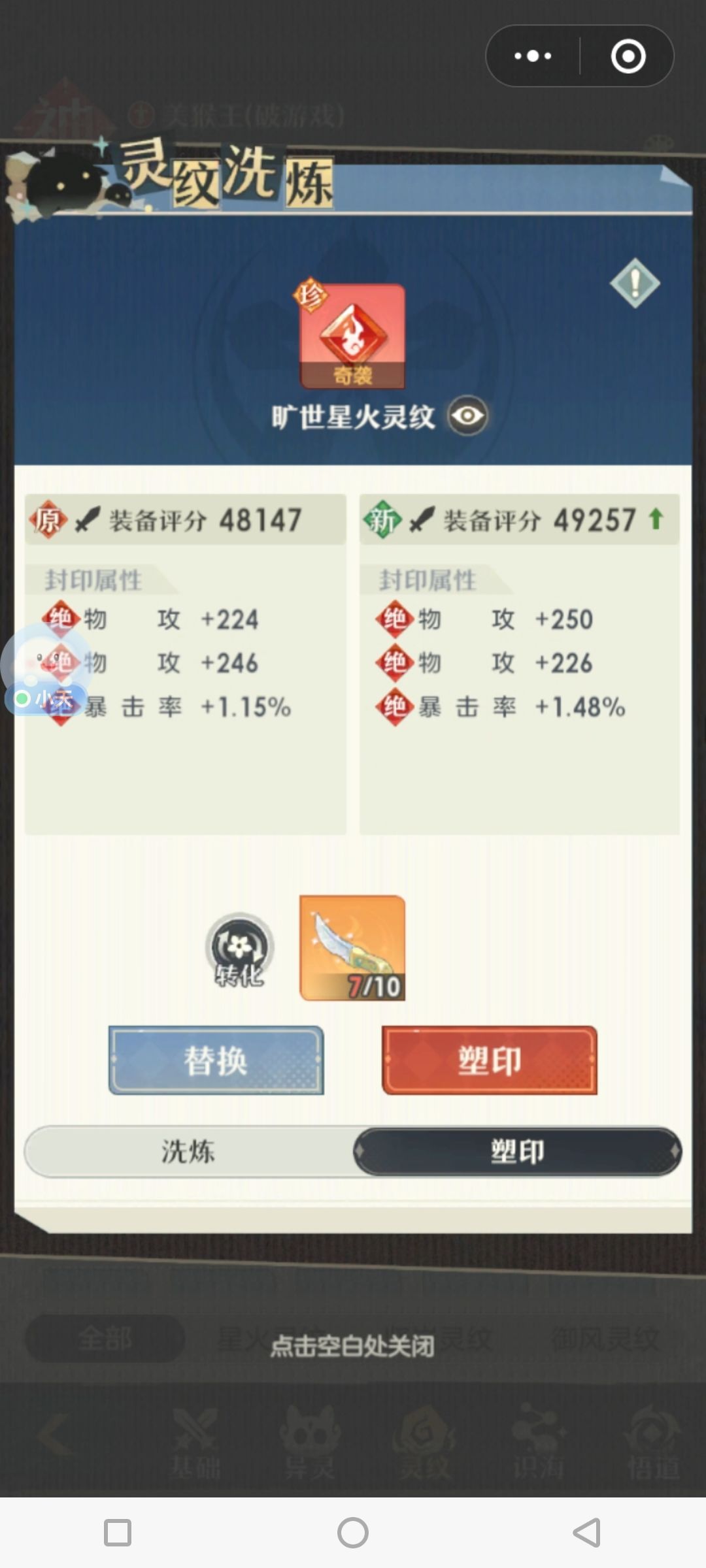Click 点击空白处关闭 to dismiss dialog

352,1345
